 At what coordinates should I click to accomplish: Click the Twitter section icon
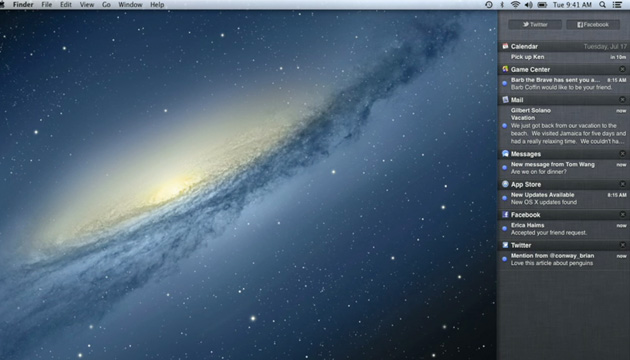[505, 245]
